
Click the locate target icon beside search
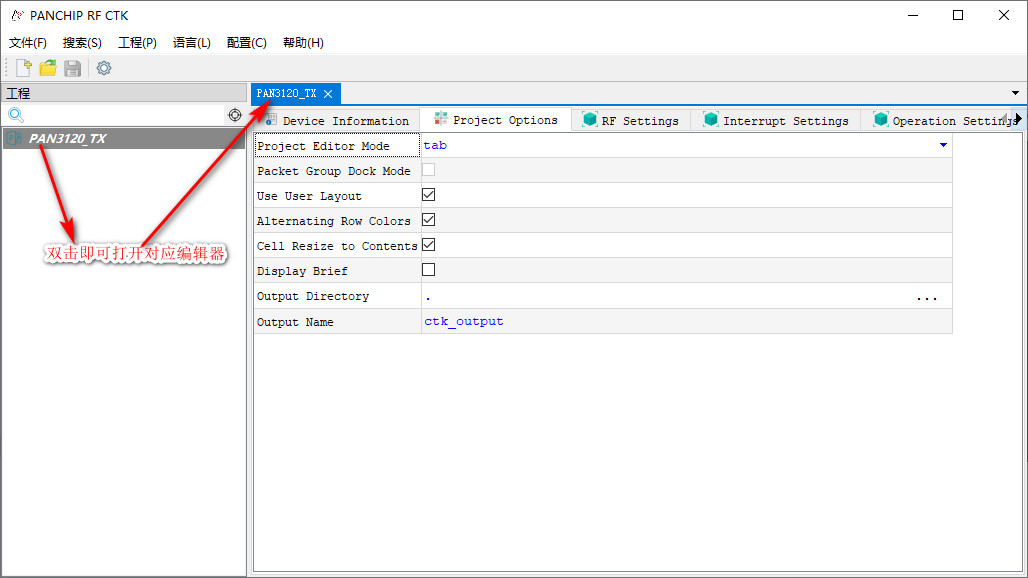(235, 115)
